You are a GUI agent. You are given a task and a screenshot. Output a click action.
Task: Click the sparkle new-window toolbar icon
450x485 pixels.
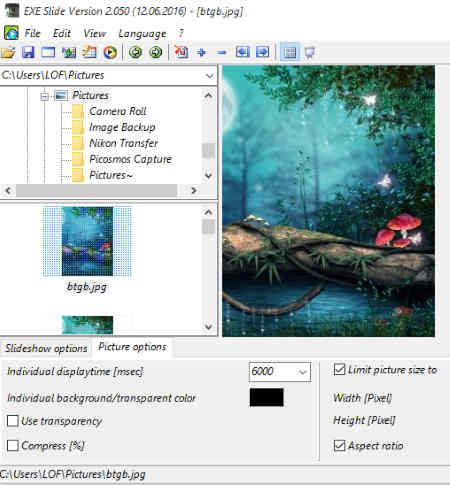pos(89,52)
